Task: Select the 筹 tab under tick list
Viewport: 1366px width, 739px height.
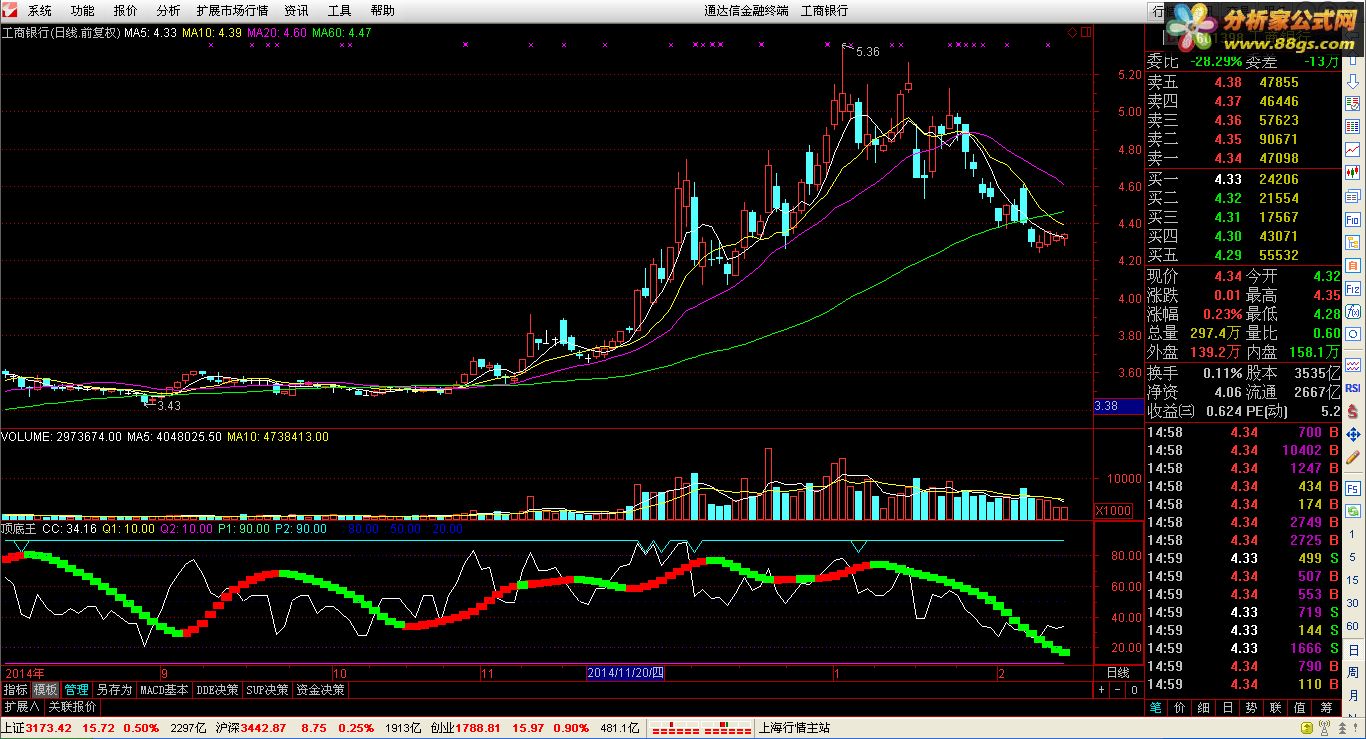Action: [x=1324, y=707]
